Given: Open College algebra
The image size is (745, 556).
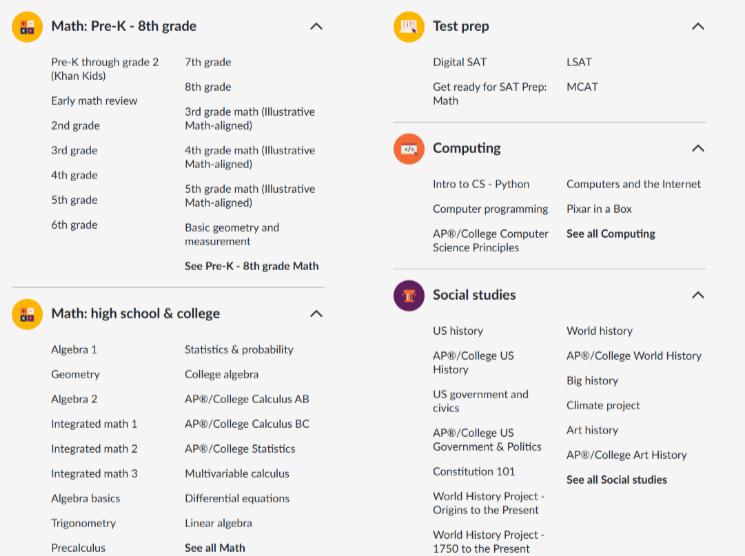Looking at the screenshot, I should [x=221, y=374].
